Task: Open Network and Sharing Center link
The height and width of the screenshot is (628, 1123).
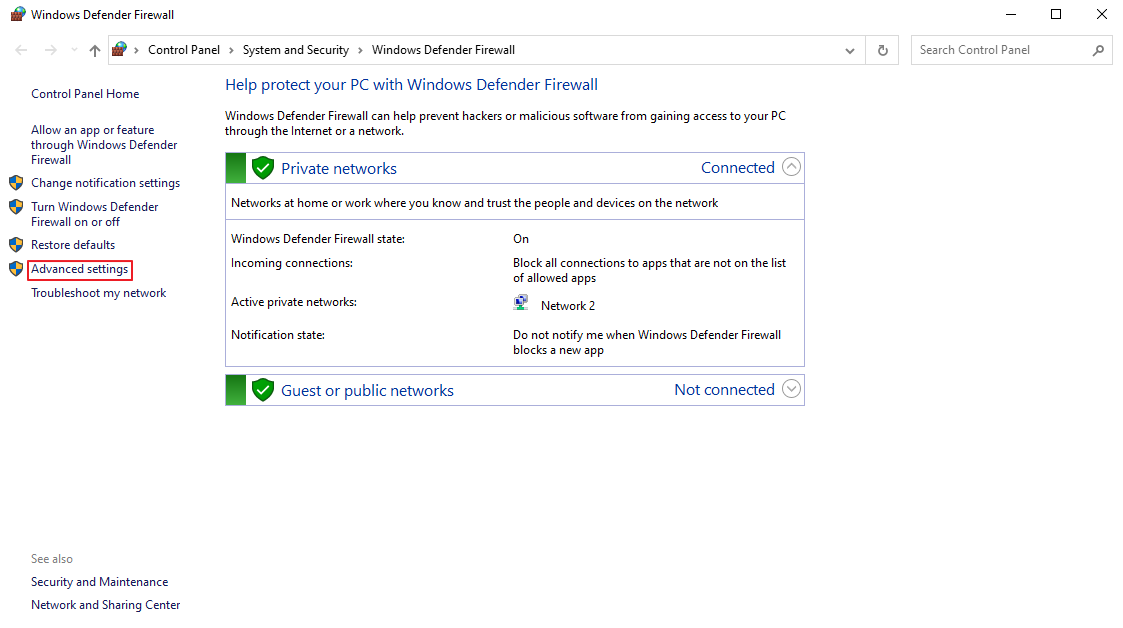Action: tap(105, 605)
